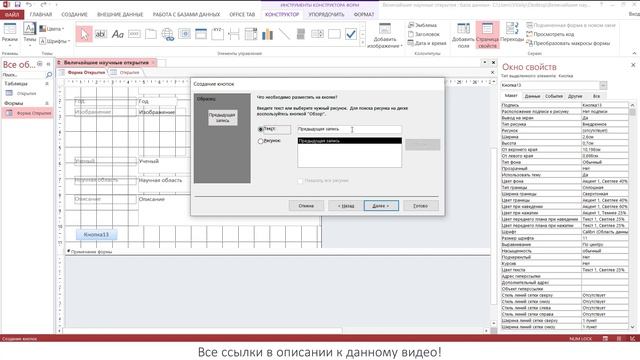Select the Toggle Button control icon

(x=301, y=34)
